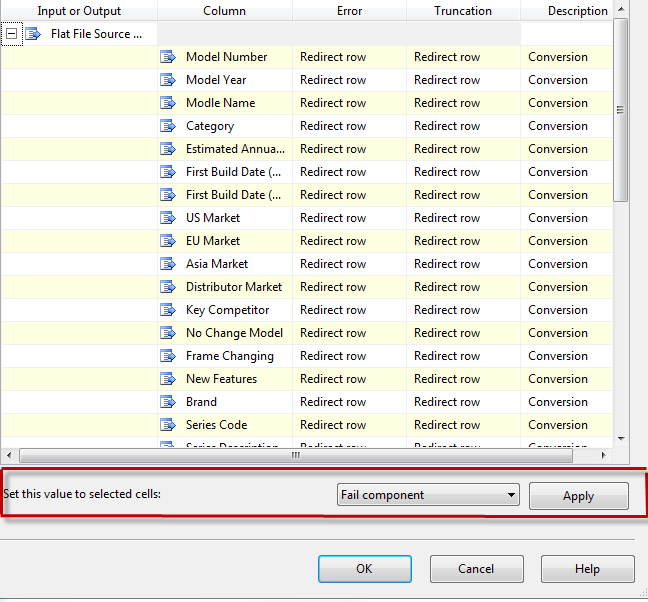The height and width of the screenshot is (602, 648).
Task: Click the icon next to Model Year
Action: (168, 80)
